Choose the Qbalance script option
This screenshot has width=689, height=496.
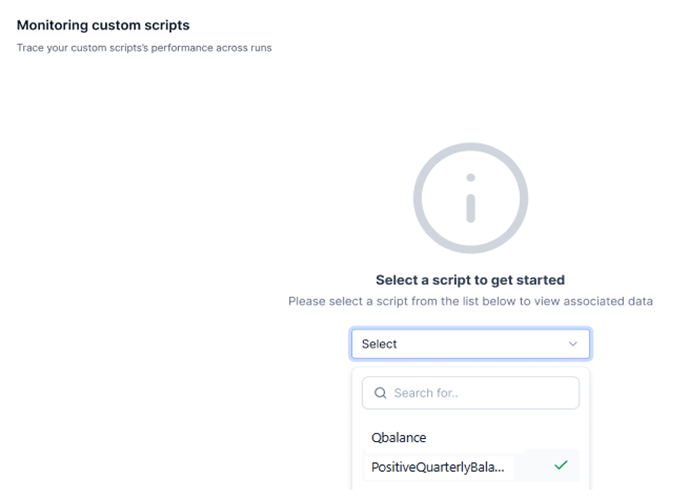[x=399, y=437]
